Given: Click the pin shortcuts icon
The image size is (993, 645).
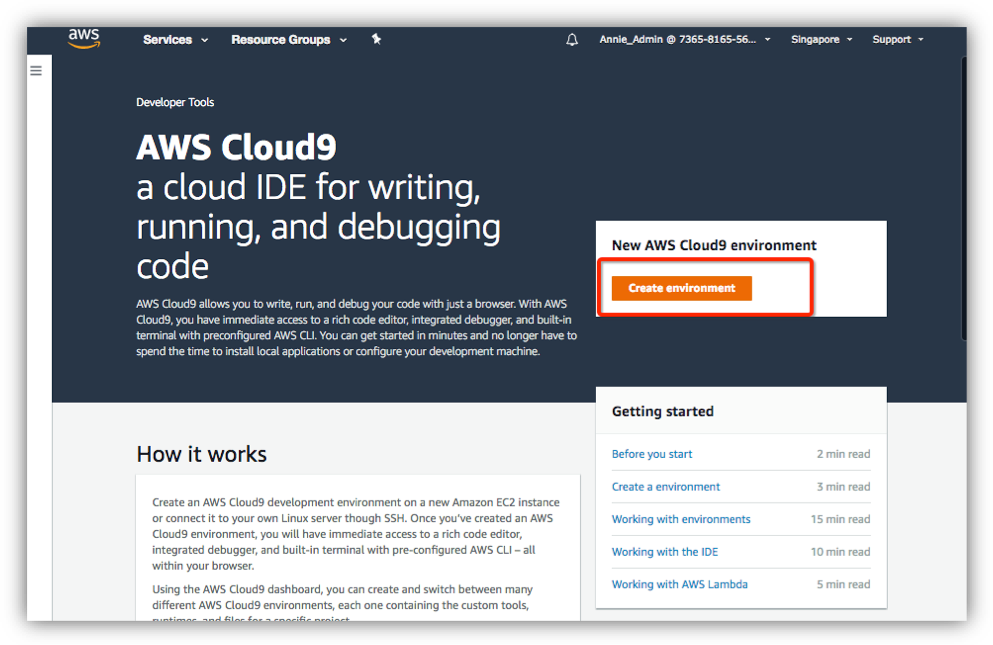Looking at the screenshot, I should pos(376,39).
